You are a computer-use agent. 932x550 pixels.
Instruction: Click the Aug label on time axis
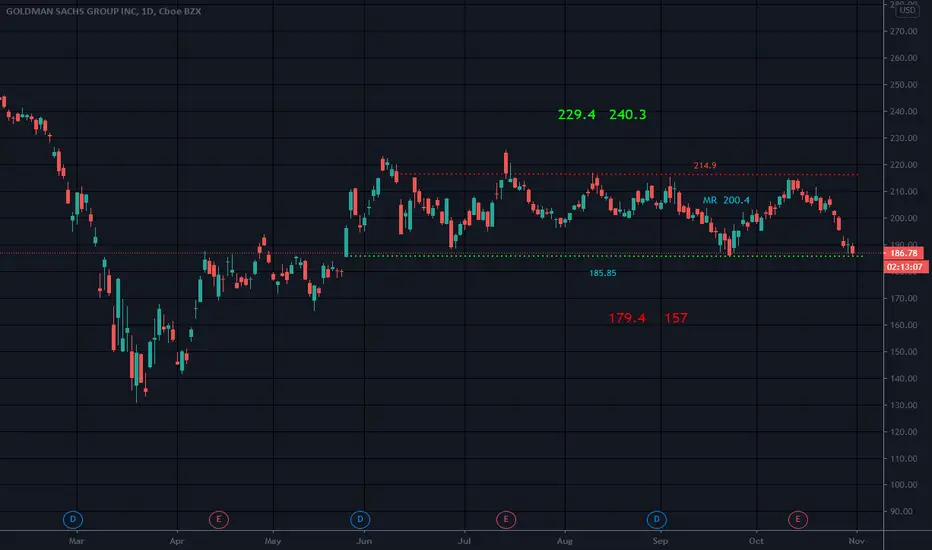point(565,541)
